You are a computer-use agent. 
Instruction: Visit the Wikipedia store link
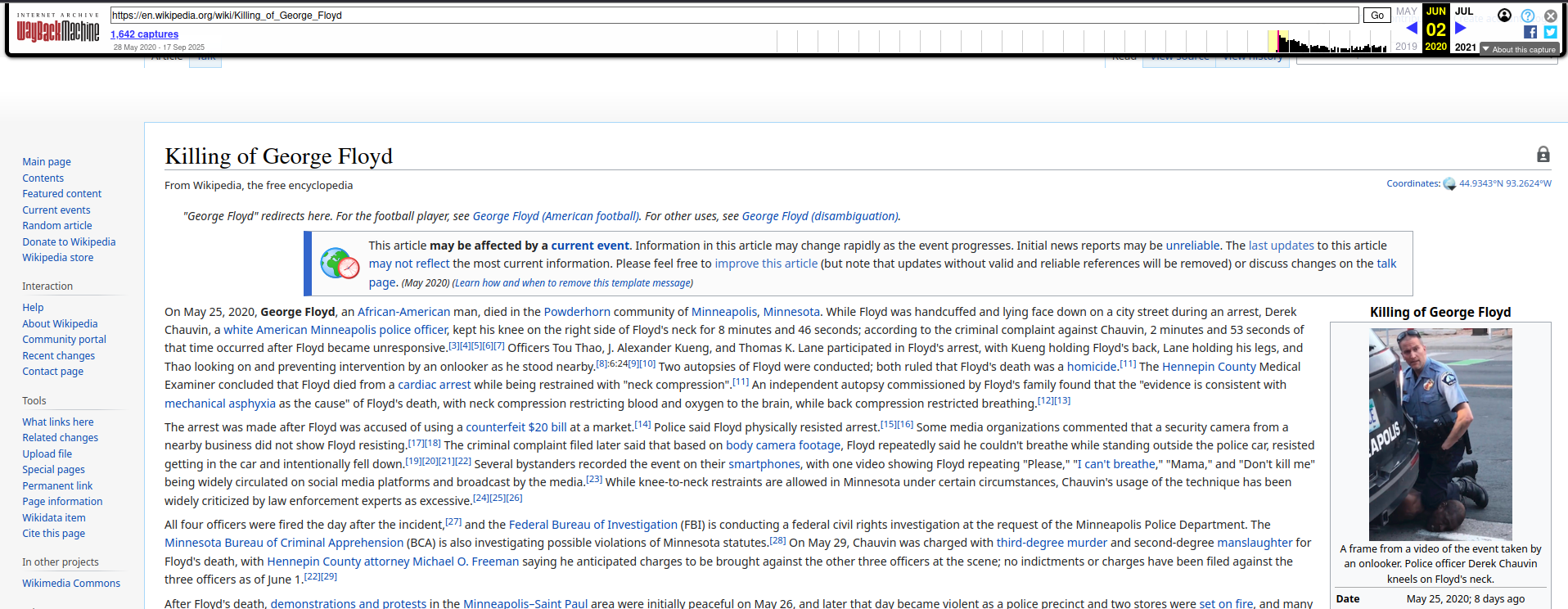(58, 258)
